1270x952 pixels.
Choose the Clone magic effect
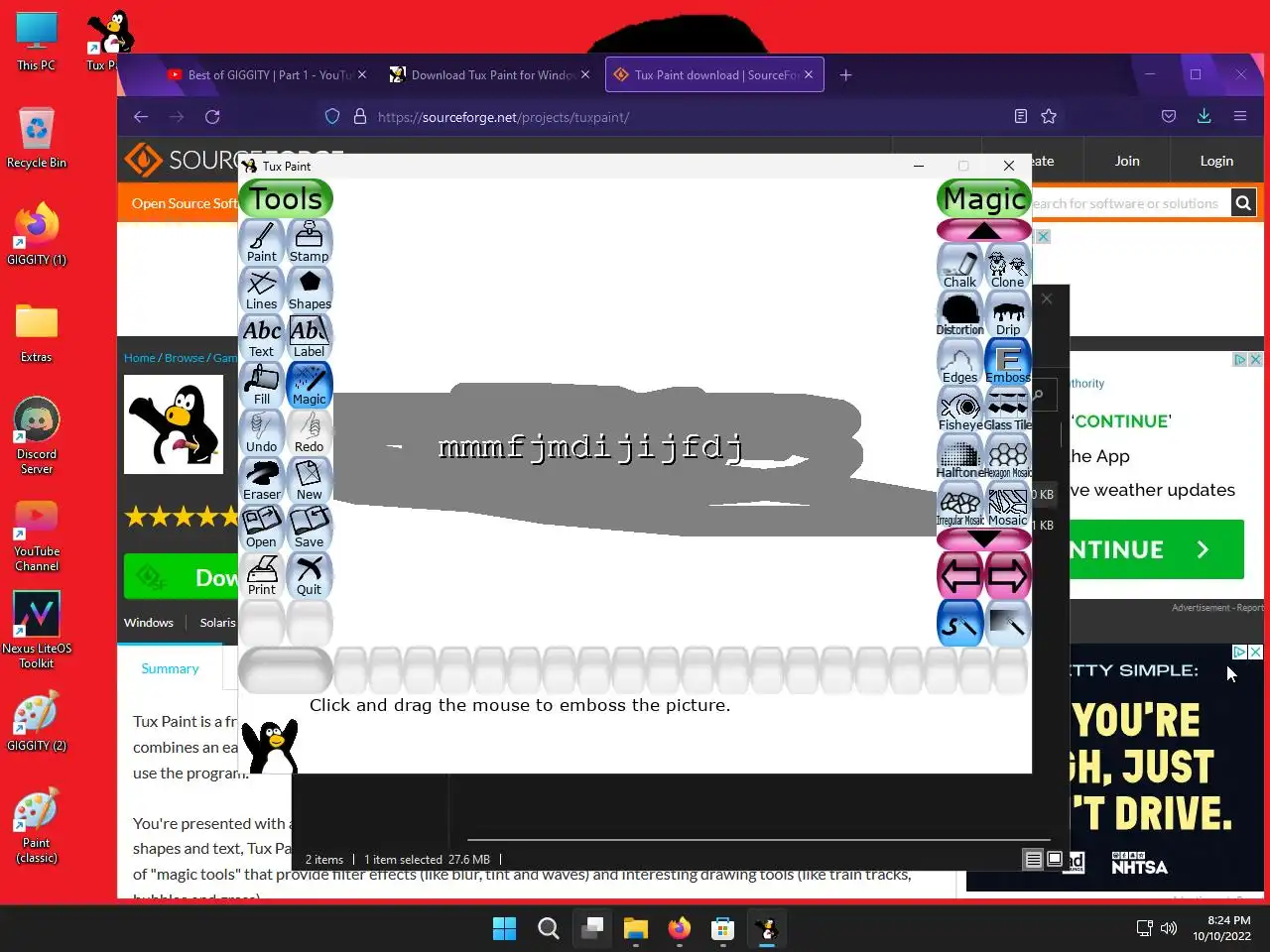(x=1008, y=268)
